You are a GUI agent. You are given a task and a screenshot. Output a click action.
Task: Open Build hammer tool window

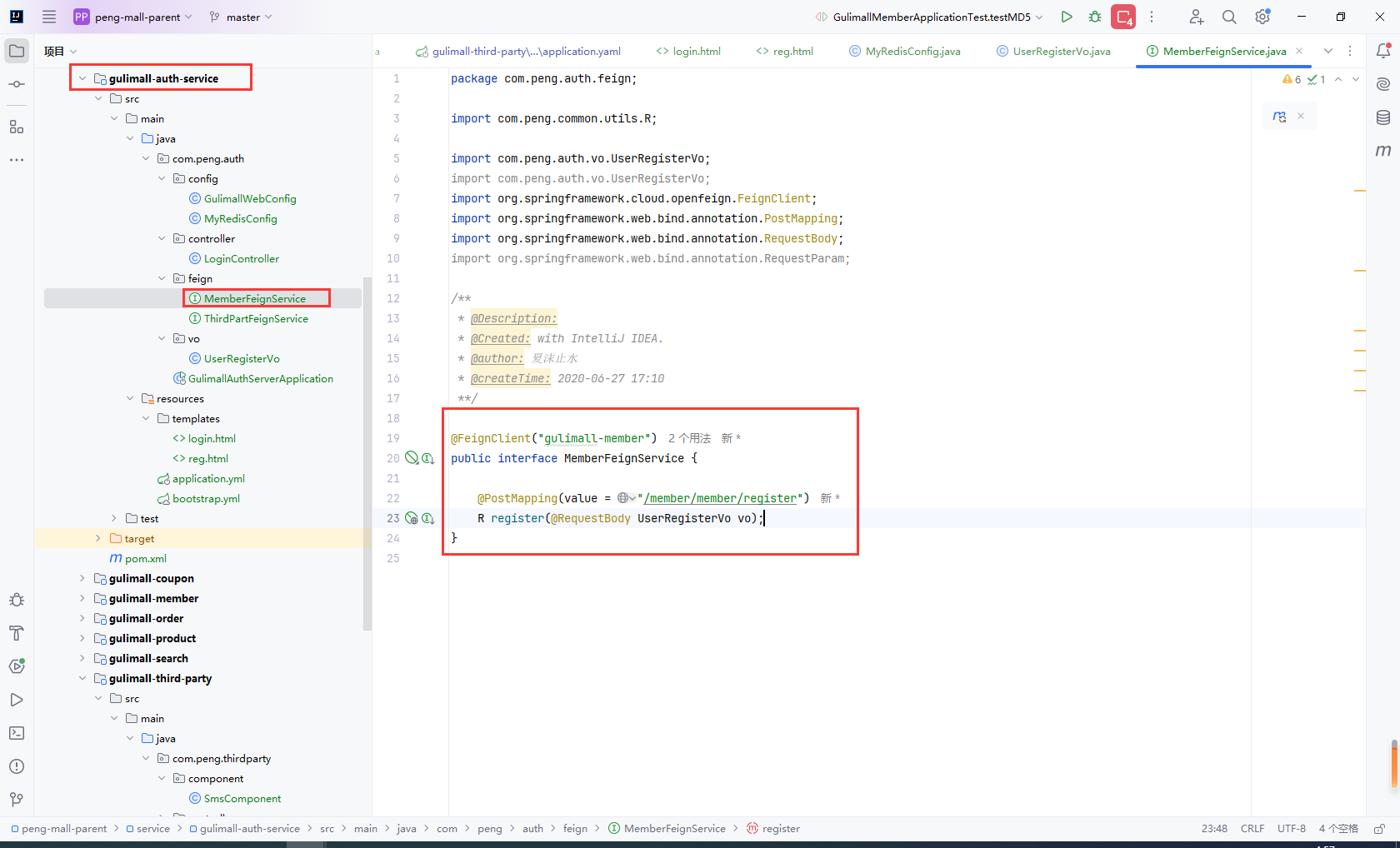[17, 633]
